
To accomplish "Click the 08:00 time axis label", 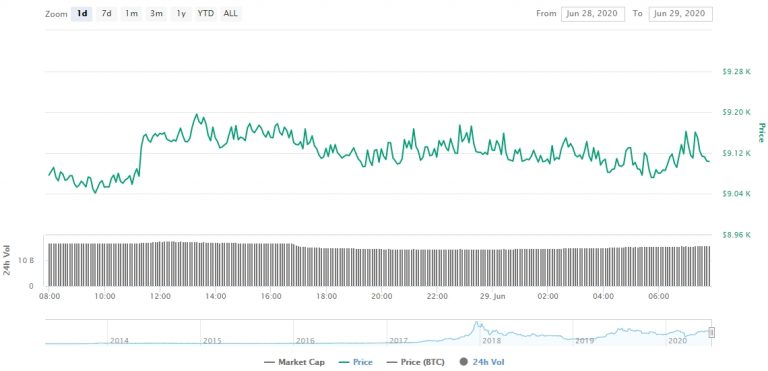I will (x=49, y=297).
